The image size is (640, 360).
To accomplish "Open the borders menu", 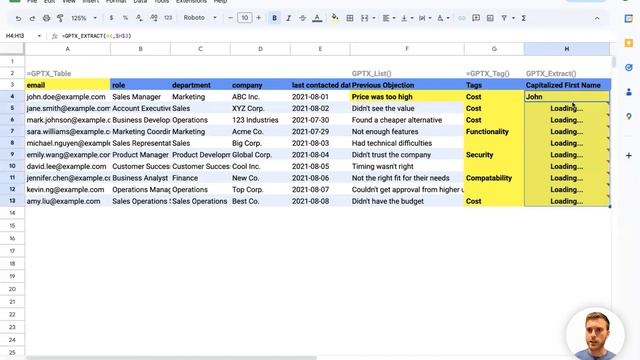I will [x=350, y=18].
